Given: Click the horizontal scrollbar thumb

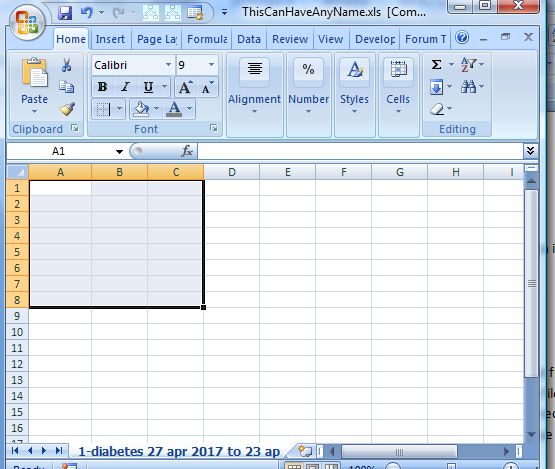Looking at the screenshot, I should [399, 452].
